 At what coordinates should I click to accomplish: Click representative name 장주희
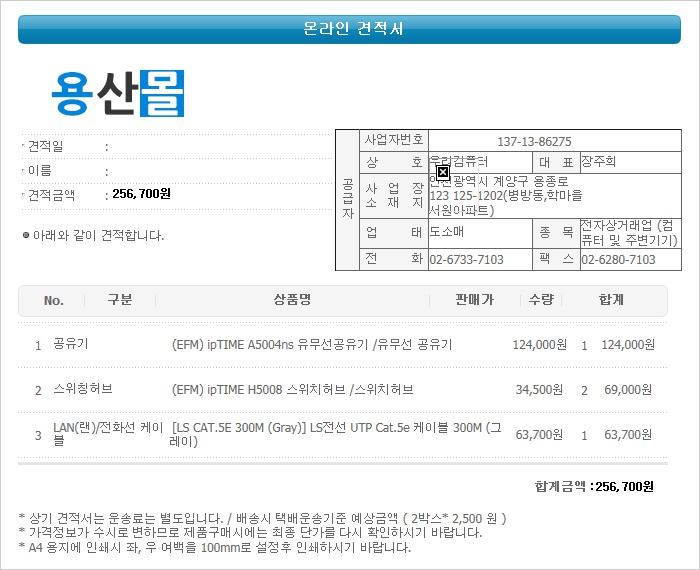[x=598, y=161]
